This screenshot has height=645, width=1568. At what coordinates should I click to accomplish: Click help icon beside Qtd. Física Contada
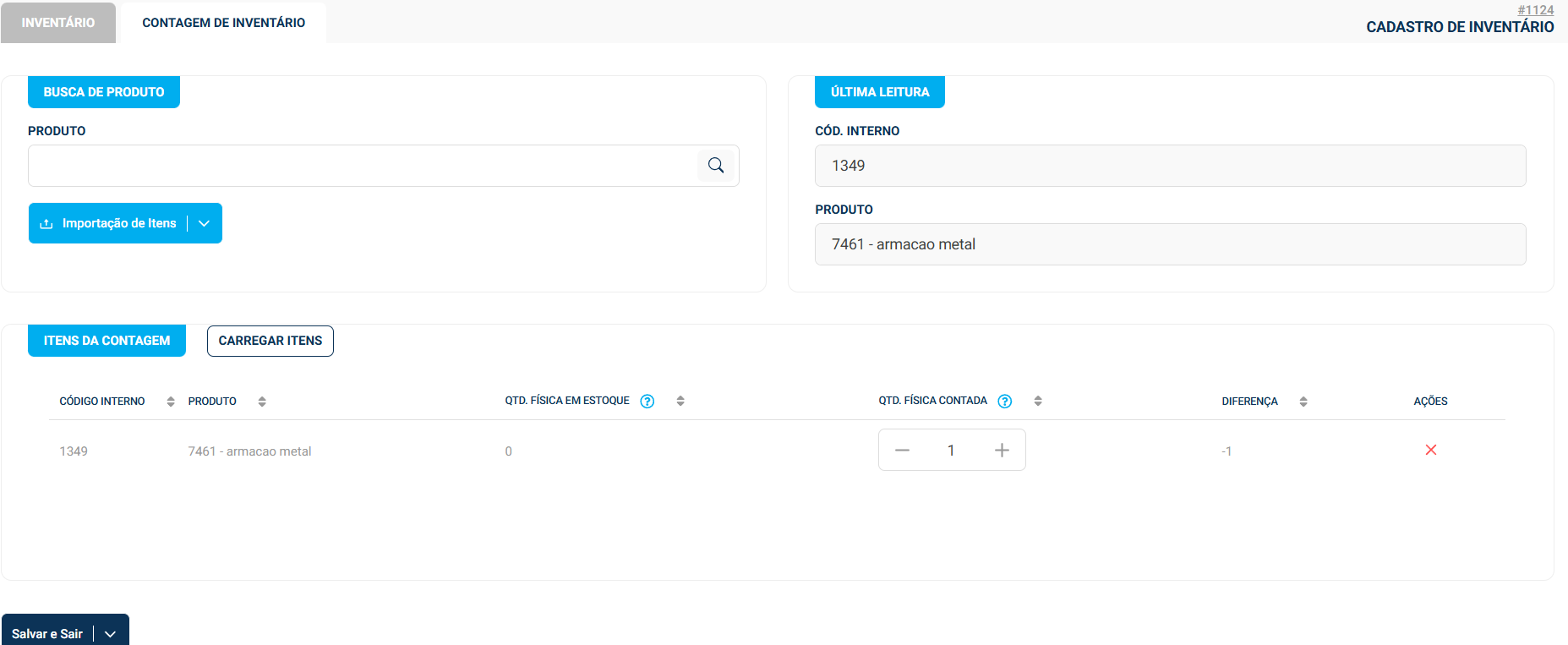(1005, 402)
